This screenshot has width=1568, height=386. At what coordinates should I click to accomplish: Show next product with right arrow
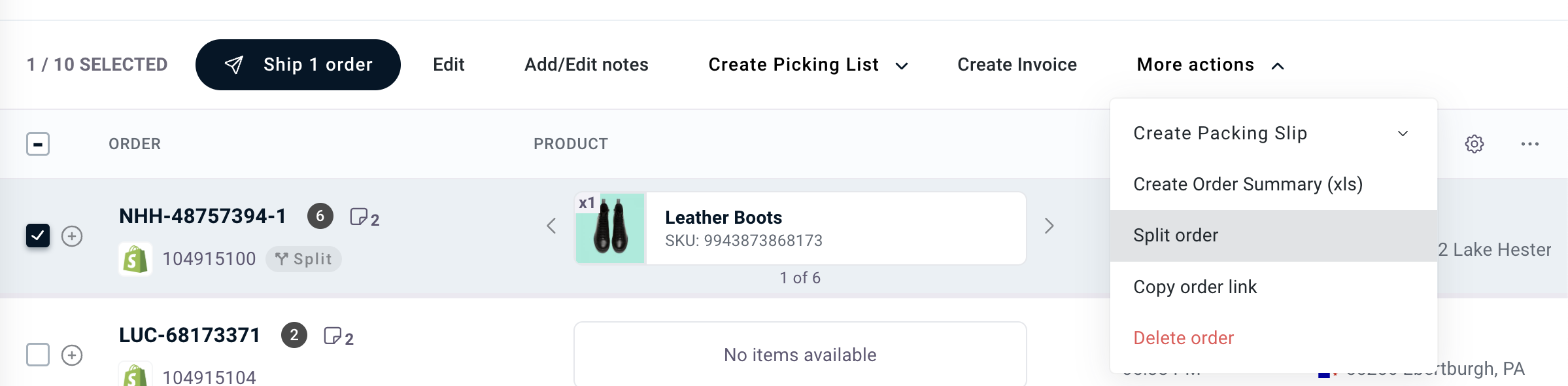pos(1049,226)
